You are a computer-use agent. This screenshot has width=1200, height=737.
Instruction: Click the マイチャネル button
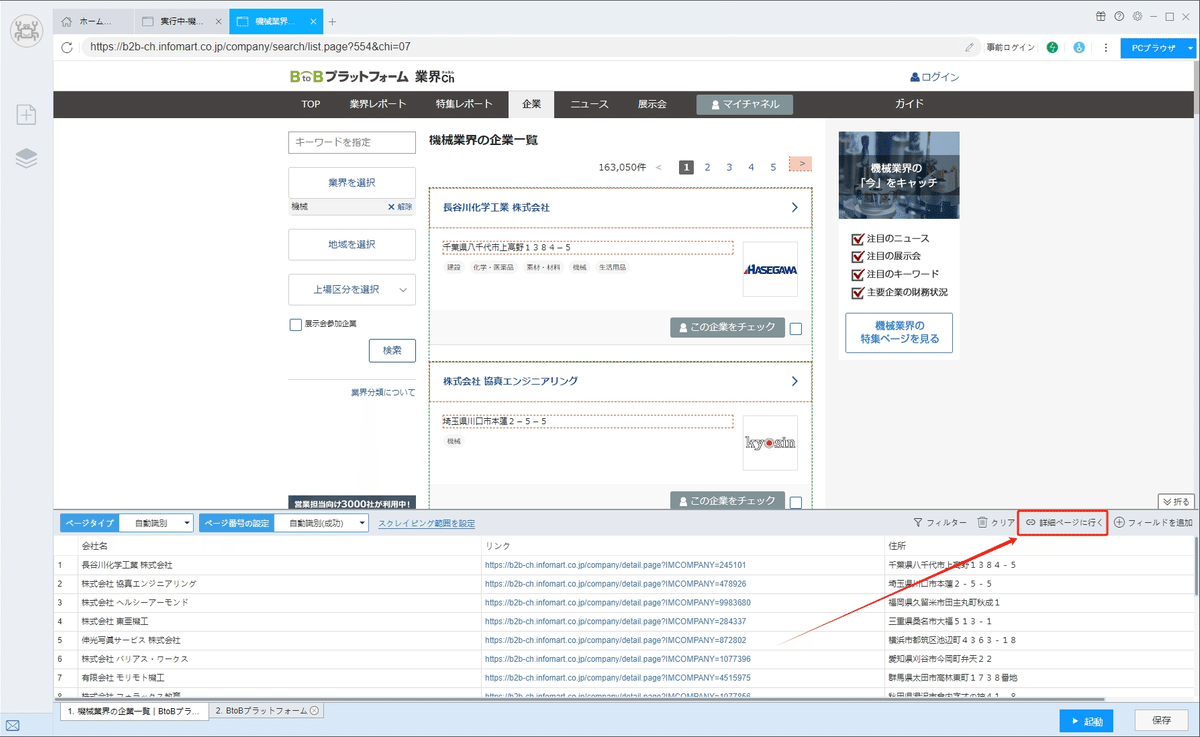pyautogui.click(x=744, y=104)
